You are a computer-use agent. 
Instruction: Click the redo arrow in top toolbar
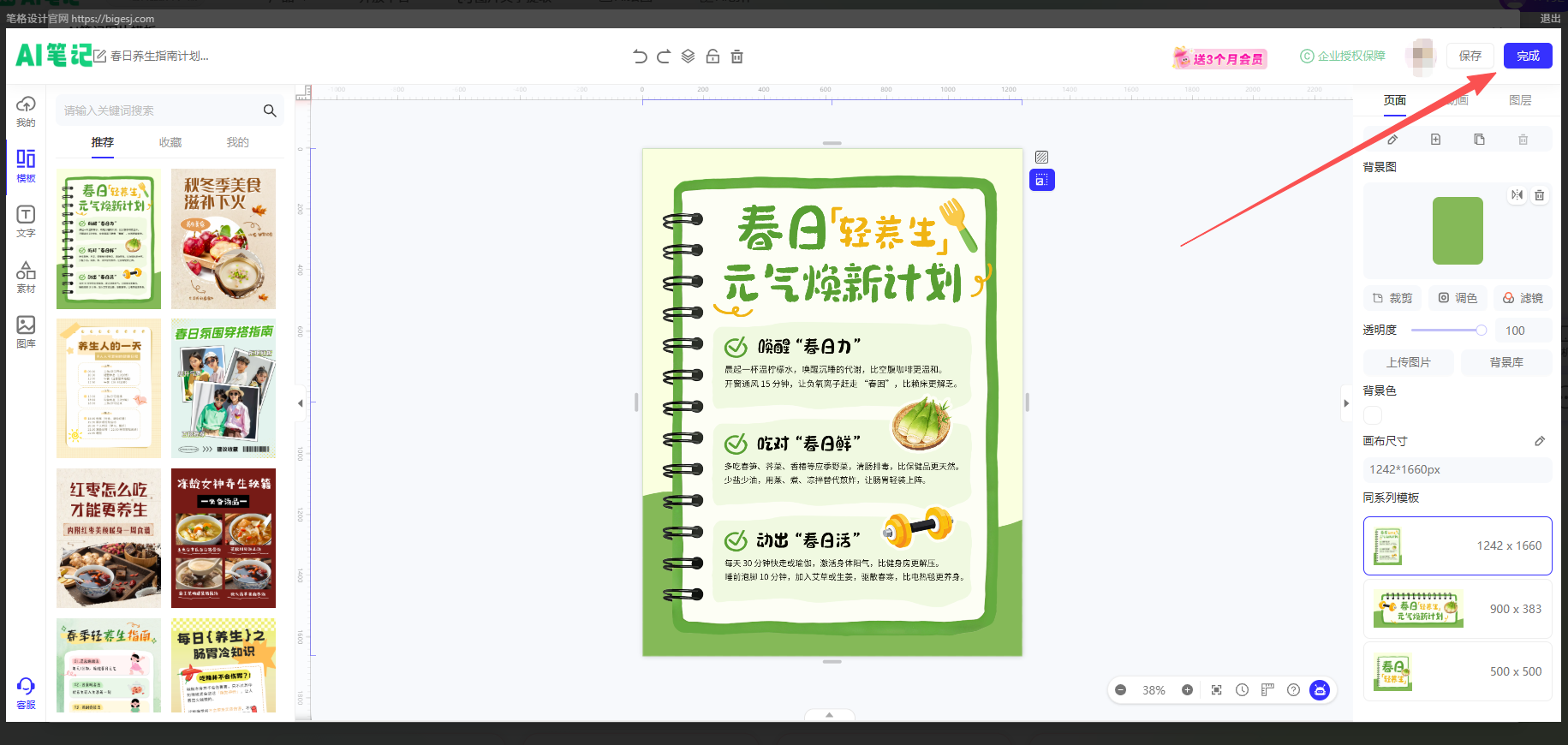664,57
